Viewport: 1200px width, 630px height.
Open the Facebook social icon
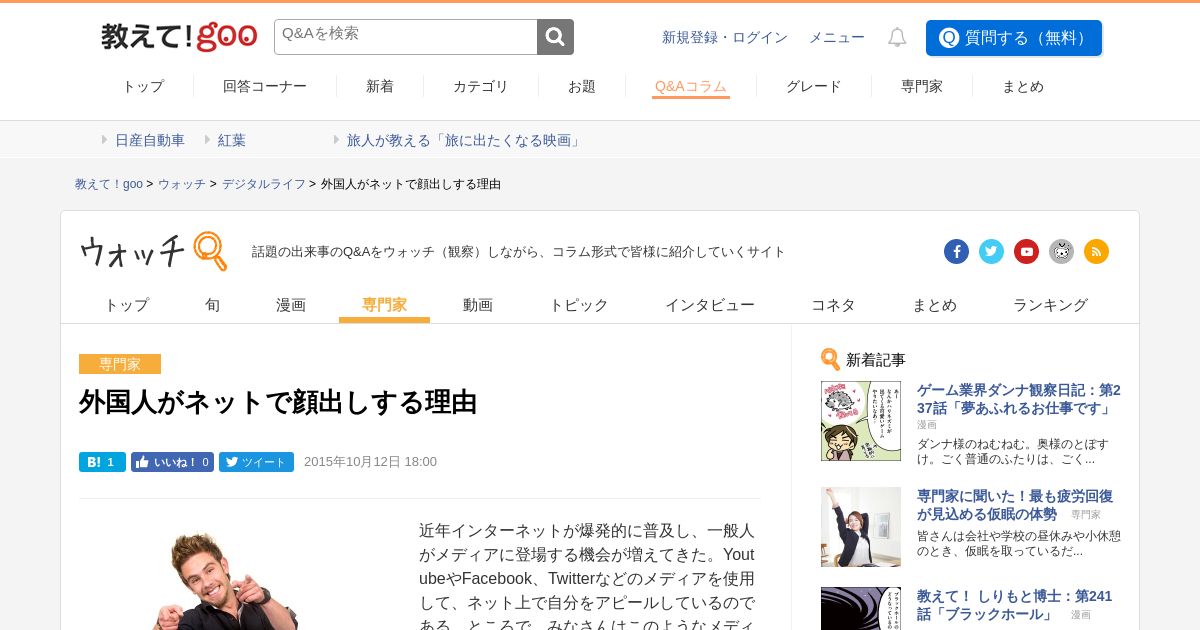tap(956, 252)
